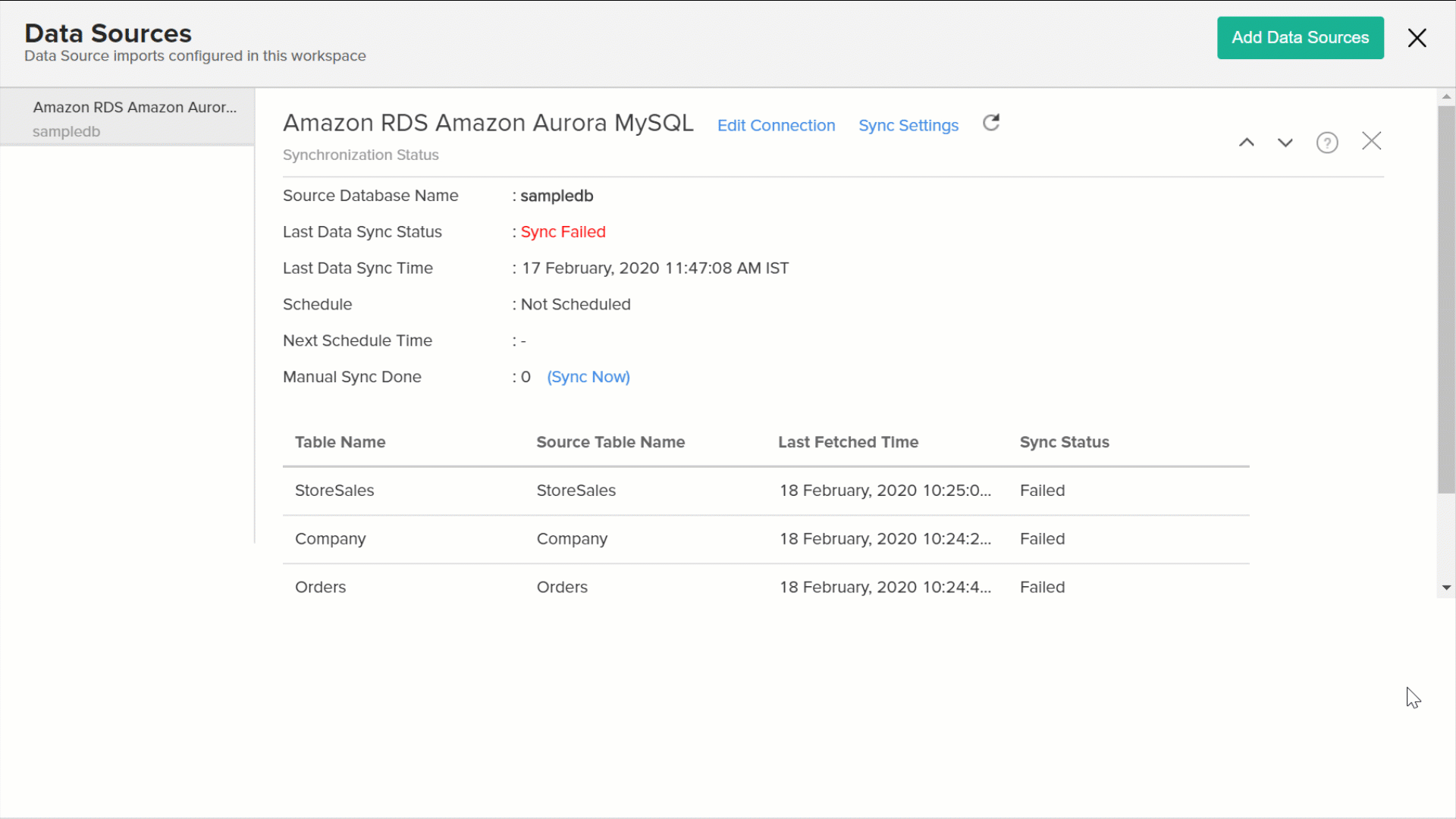Click the scrollbar down arrow
This screenshot has width=1456, height=819.
click(1446, 588)
